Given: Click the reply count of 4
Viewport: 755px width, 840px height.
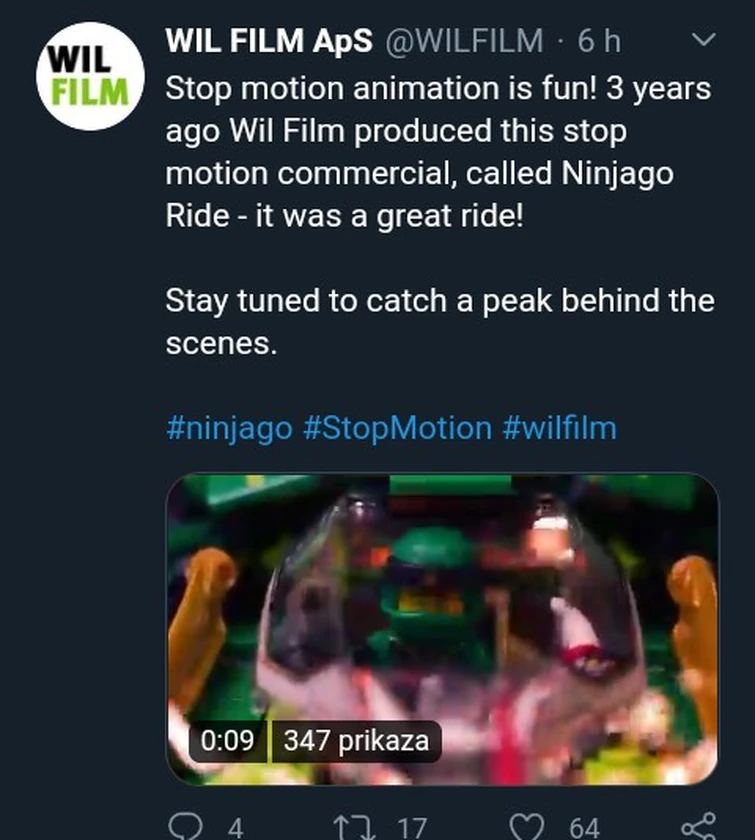Looking at the screenshot, I should click(x=235, y=828).
